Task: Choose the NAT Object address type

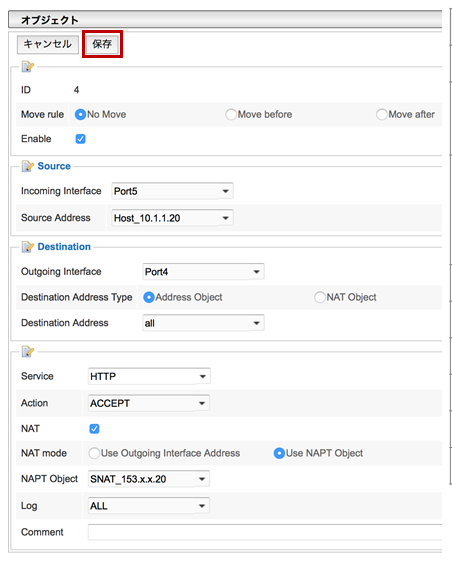Action: point(320,297)
